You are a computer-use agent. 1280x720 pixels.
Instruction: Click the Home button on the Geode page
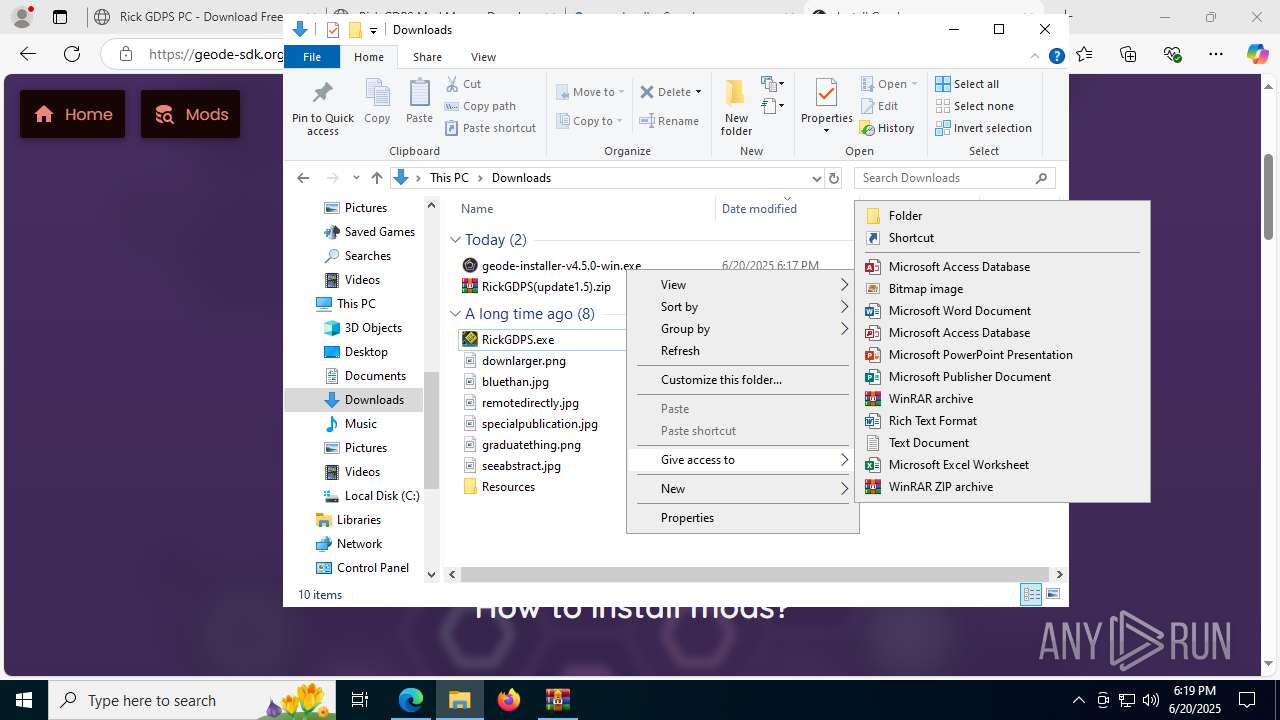[x=73, y=114]
